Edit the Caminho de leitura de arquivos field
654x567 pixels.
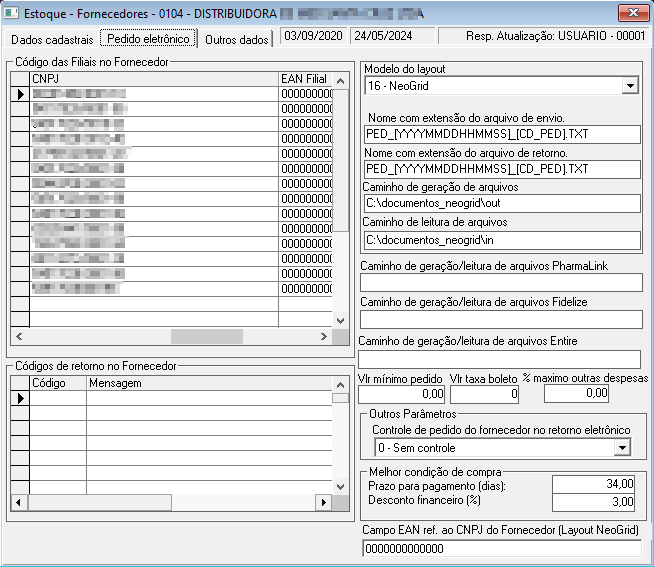(x=502, y=240)
